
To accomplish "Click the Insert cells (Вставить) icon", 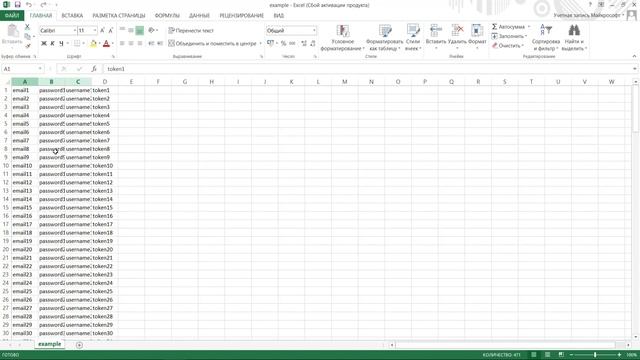I will [x=436, y=30].
